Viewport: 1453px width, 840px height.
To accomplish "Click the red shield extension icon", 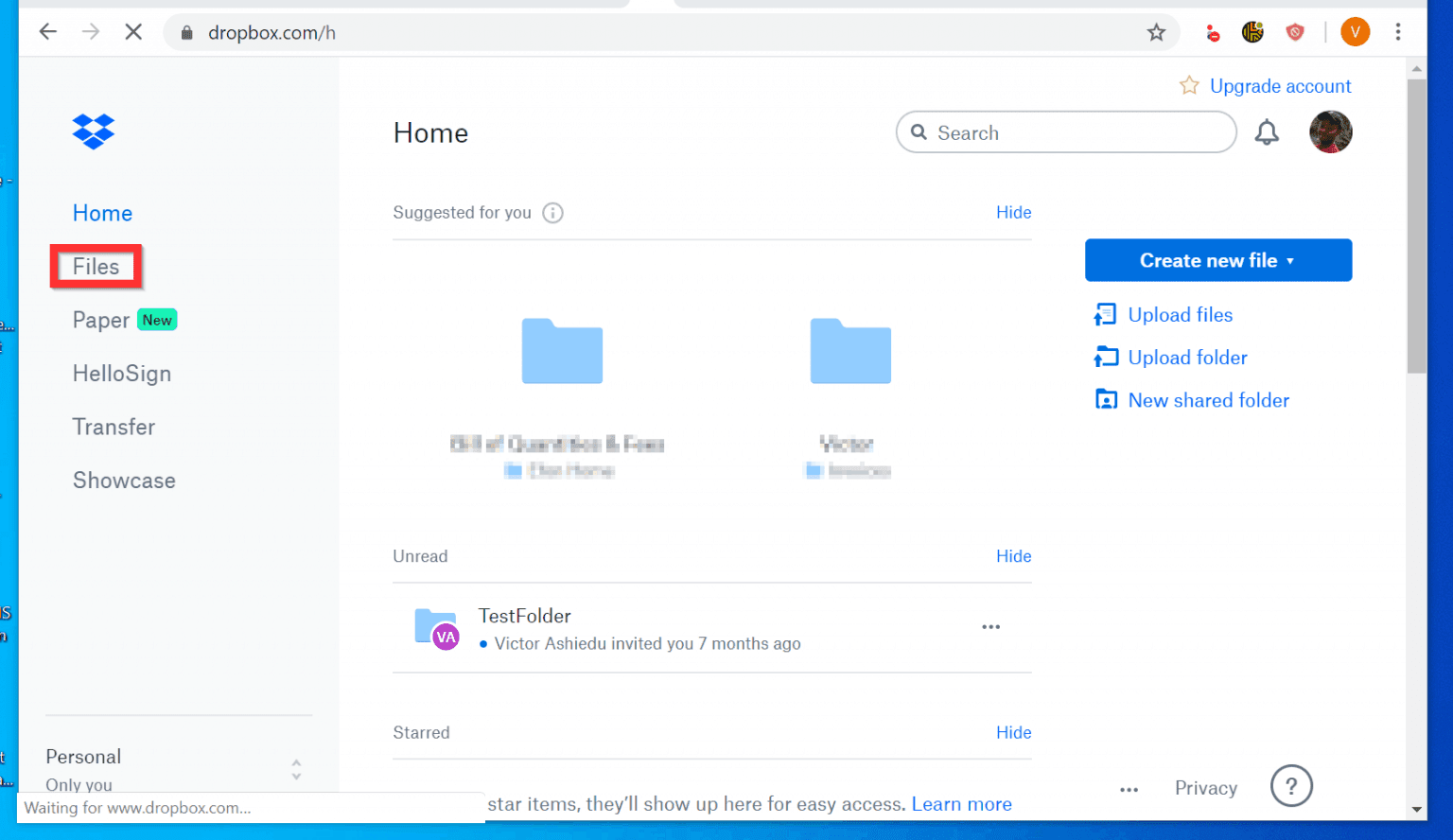I will 1295,33.
